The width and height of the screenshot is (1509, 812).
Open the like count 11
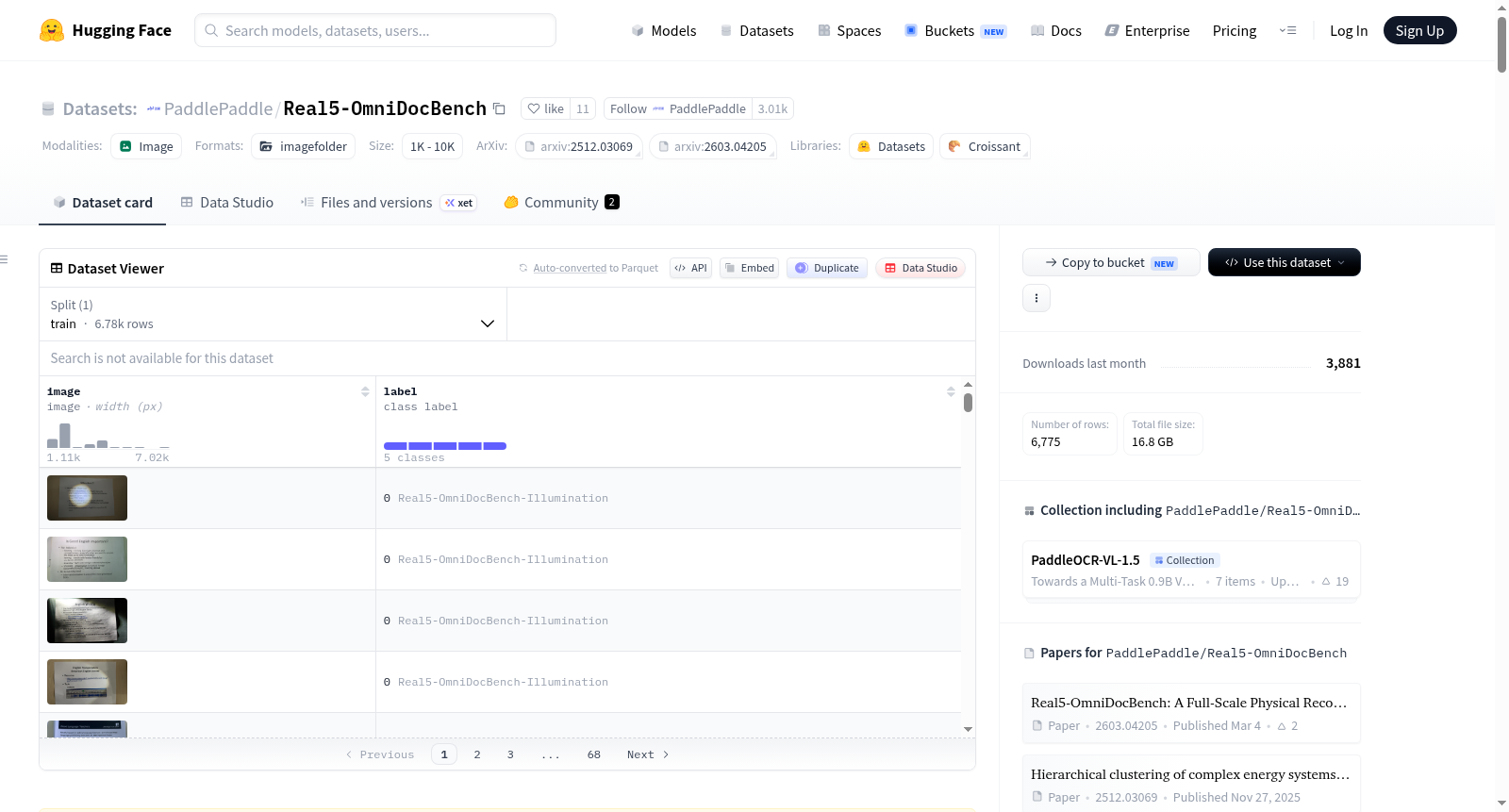point(583,108)
